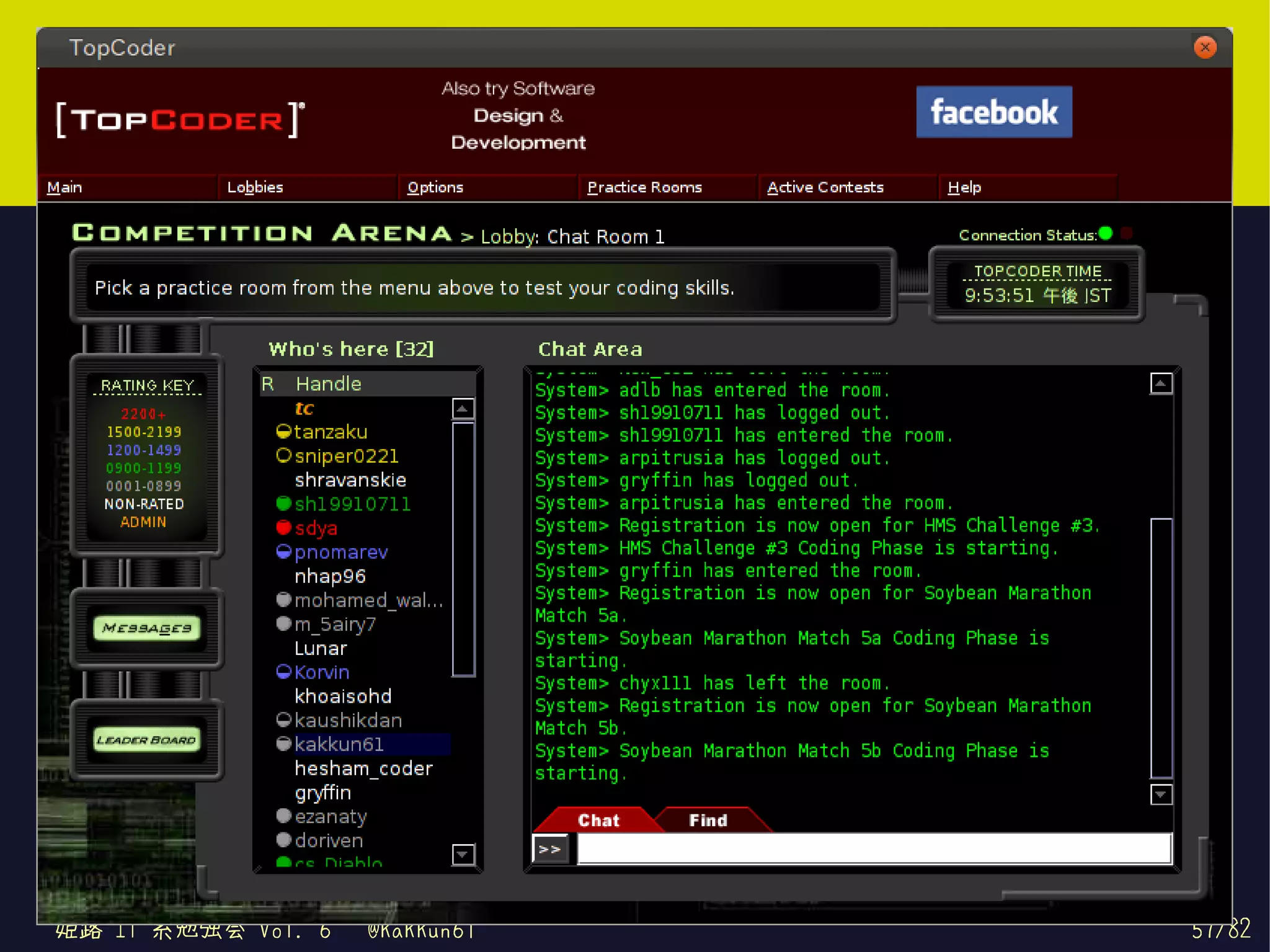The image size is (1270, 952).
Task: Click the yellow rating icon beside tanzaku
Action: [283, 431]
